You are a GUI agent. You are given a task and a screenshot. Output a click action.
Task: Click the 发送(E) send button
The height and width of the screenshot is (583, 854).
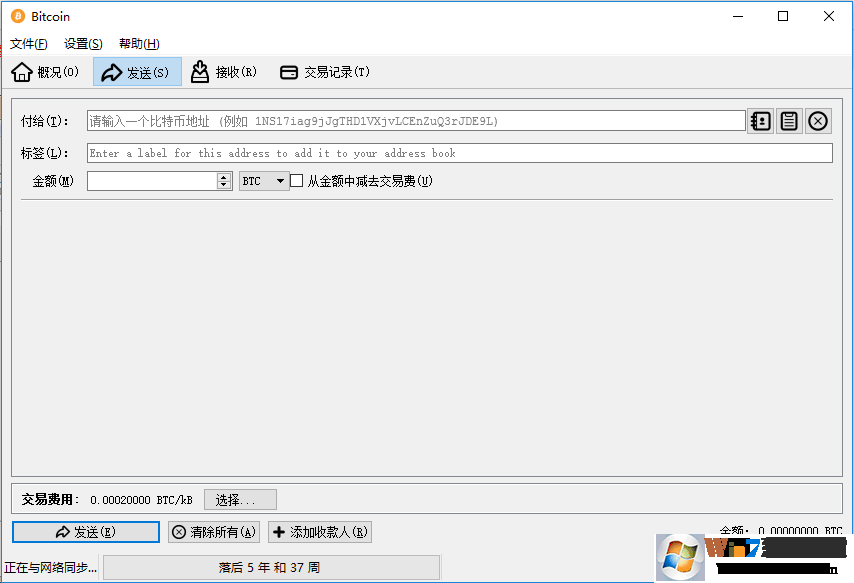(x=86, y=532)
